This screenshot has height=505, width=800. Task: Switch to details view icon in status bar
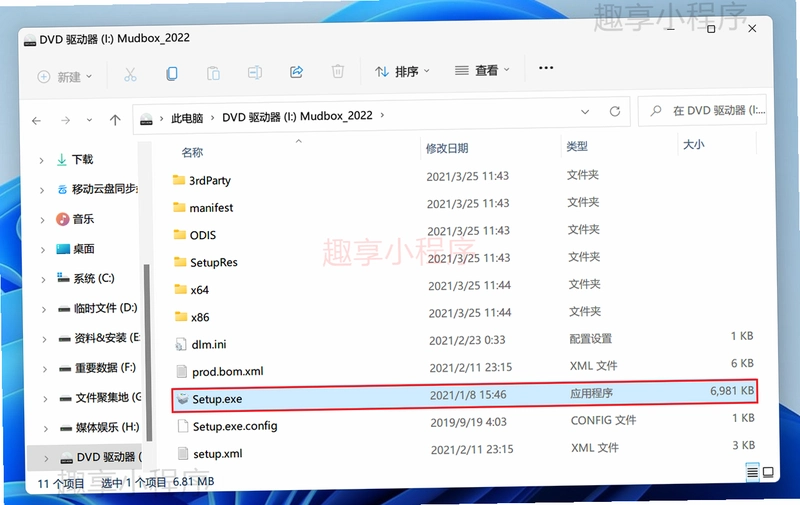point(752,472)
